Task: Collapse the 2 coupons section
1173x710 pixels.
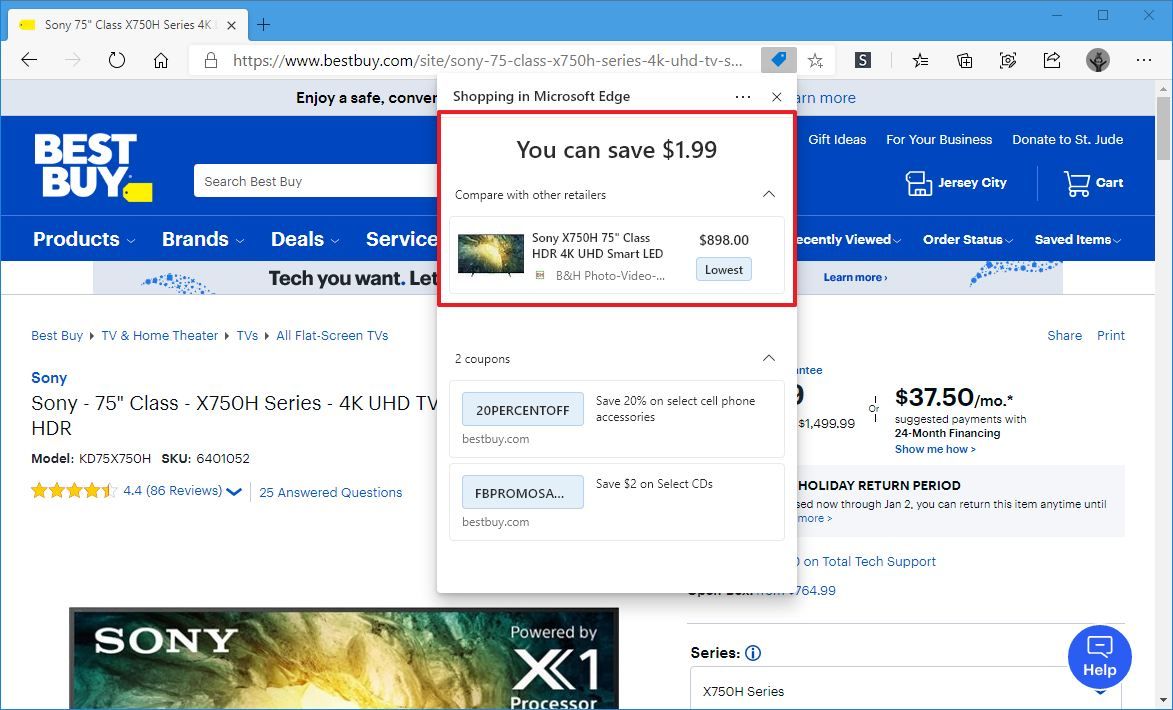Action: 769,358
